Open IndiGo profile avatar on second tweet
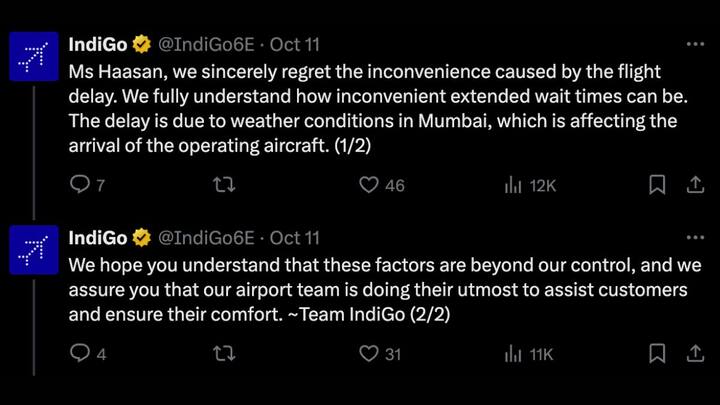 [x=34, y=250]
